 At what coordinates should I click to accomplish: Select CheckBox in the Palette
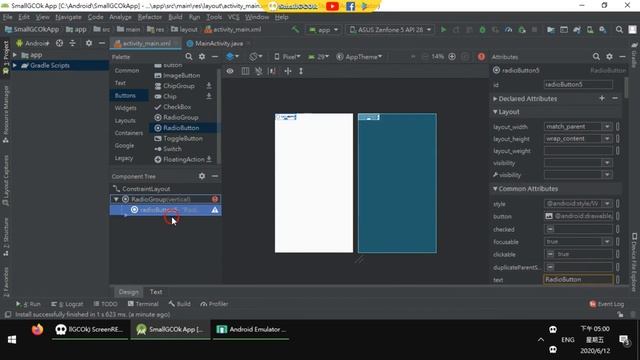pyautogui.click(x=177, y=107)
